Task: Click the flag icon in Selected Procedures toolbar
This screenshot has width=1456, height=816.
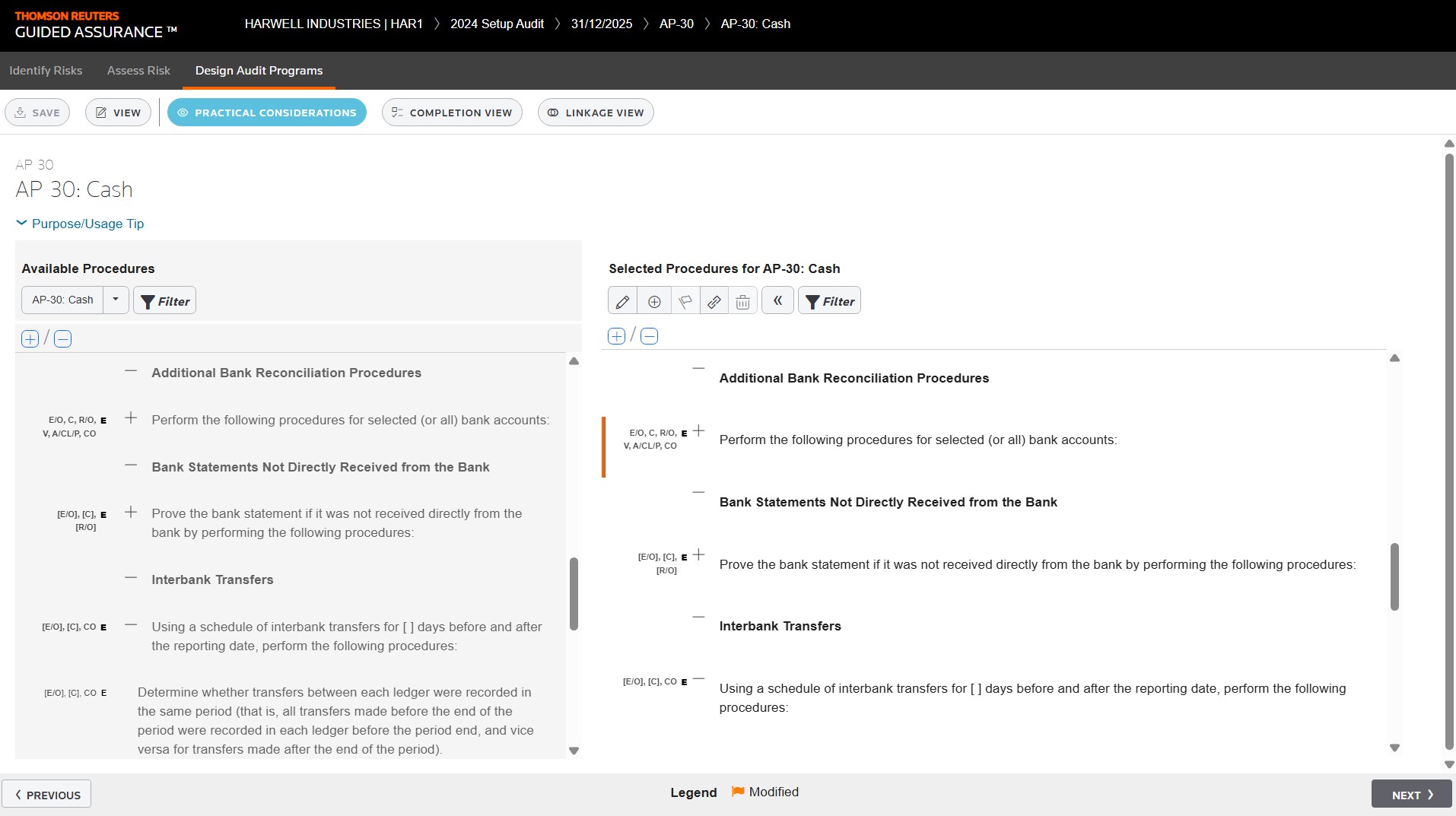Action: point(685,301)
